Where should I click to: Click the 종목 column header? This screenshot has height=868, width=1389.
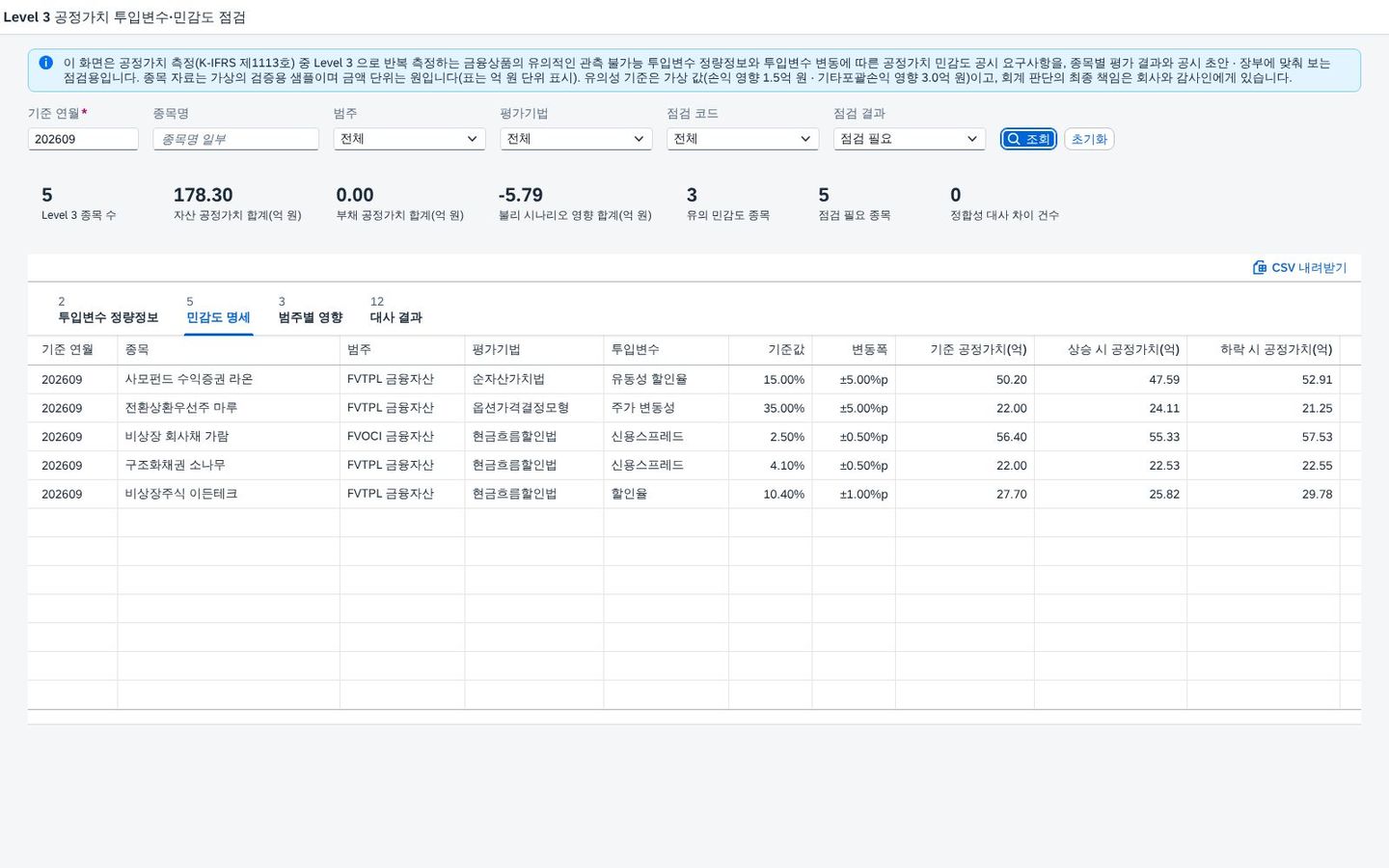click(229, 350)
